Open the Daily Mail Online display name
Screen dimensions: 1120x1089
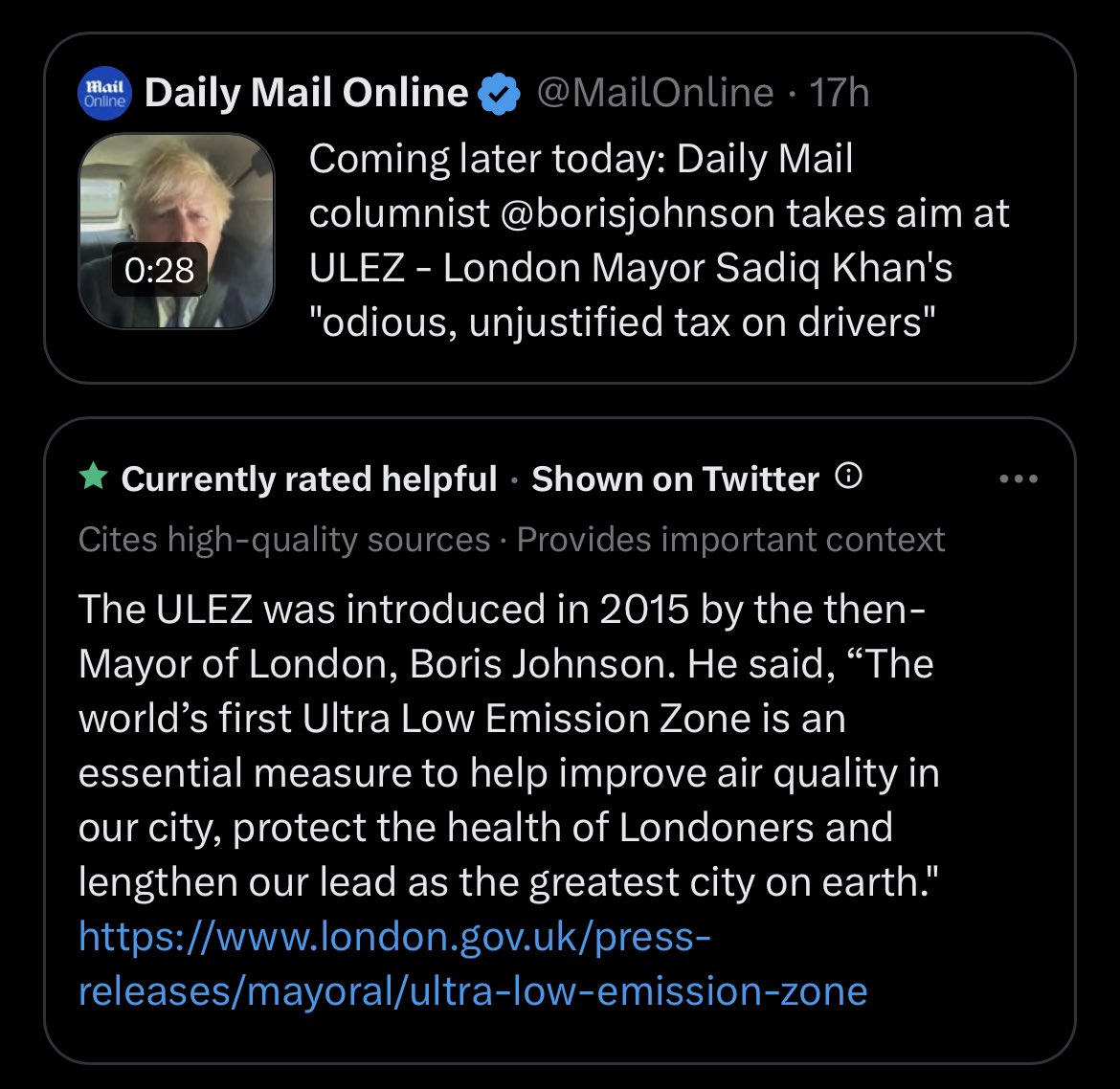click(x=305, y=93)
